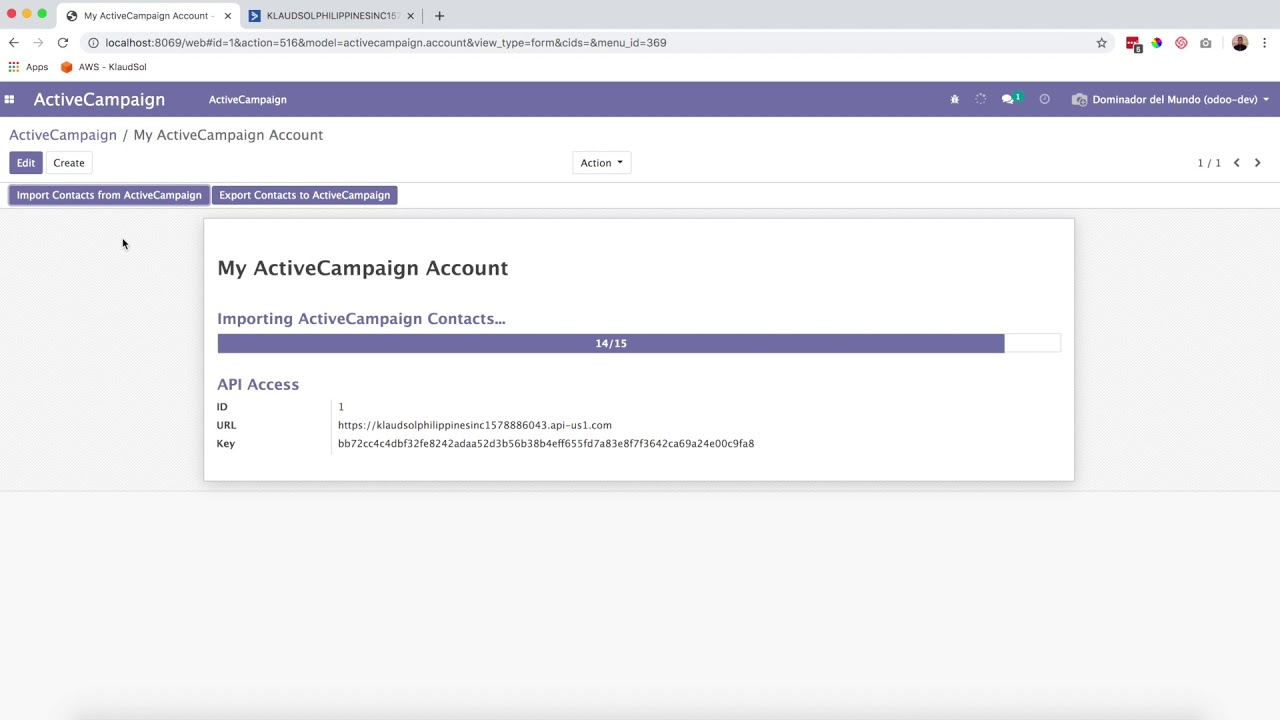1280x720 pixels.
Task: Open the Apps bookmarks shortcut
Action: tap(28, 67)
